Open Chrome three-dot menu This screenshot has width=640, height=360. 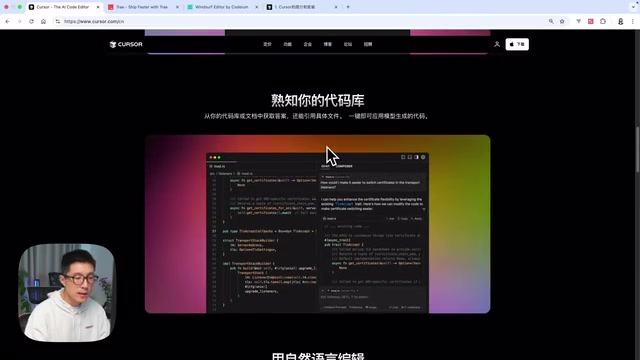point(633,21)
